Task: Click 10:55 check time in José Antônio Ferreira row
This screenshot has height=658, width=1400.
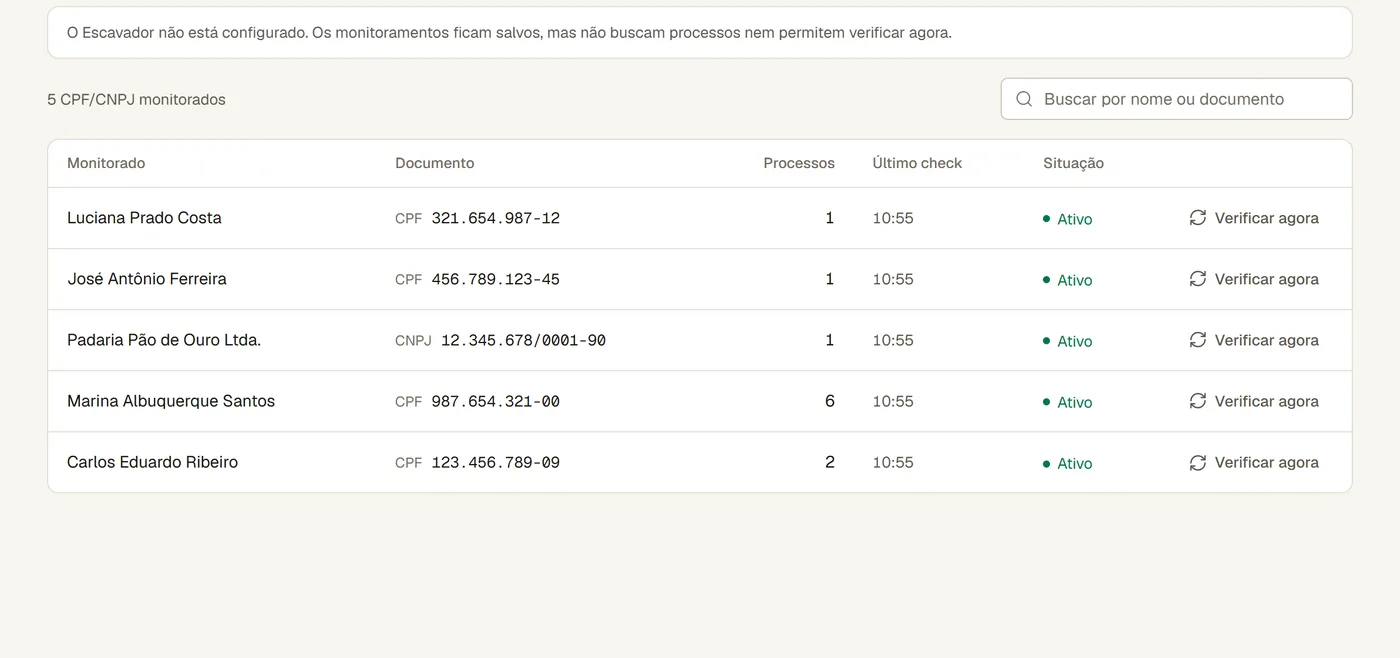Action: coord(893,279)
